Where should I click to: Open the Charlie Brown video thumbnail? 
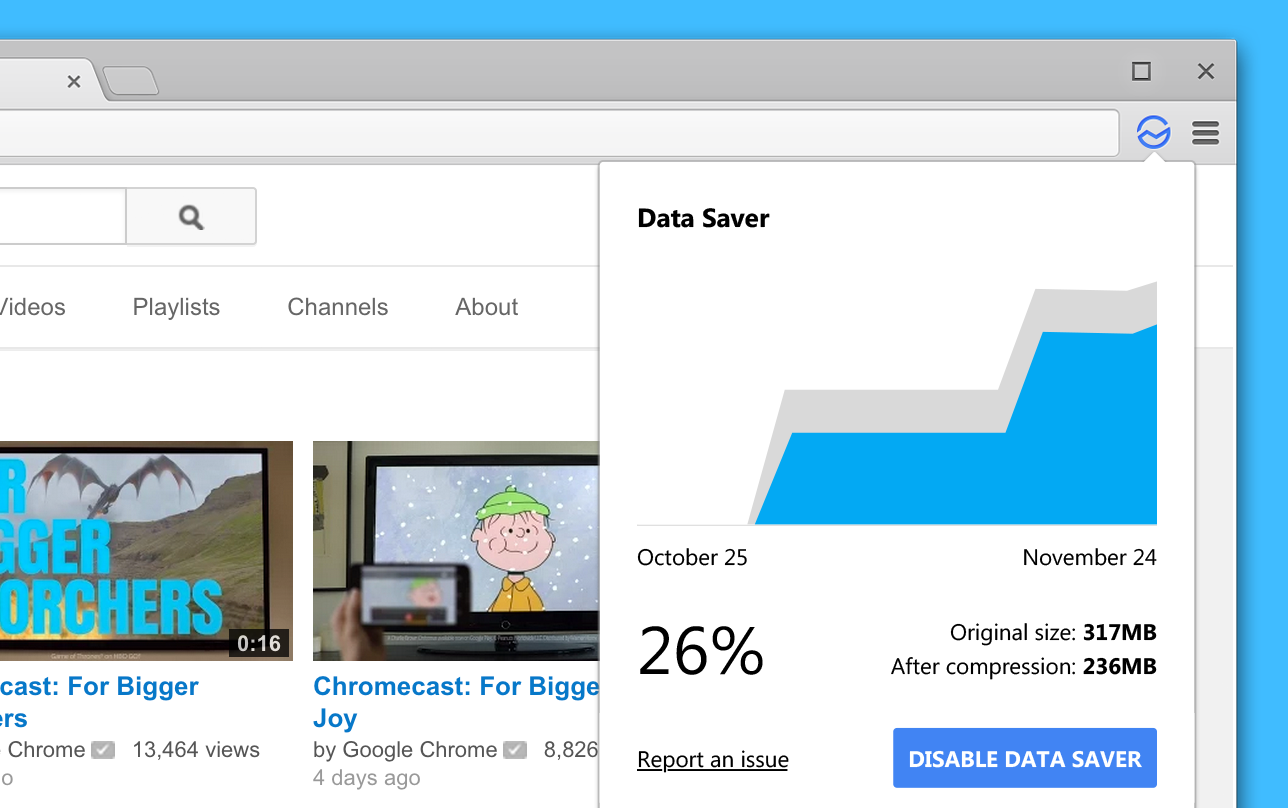click(x=456, y=550)
